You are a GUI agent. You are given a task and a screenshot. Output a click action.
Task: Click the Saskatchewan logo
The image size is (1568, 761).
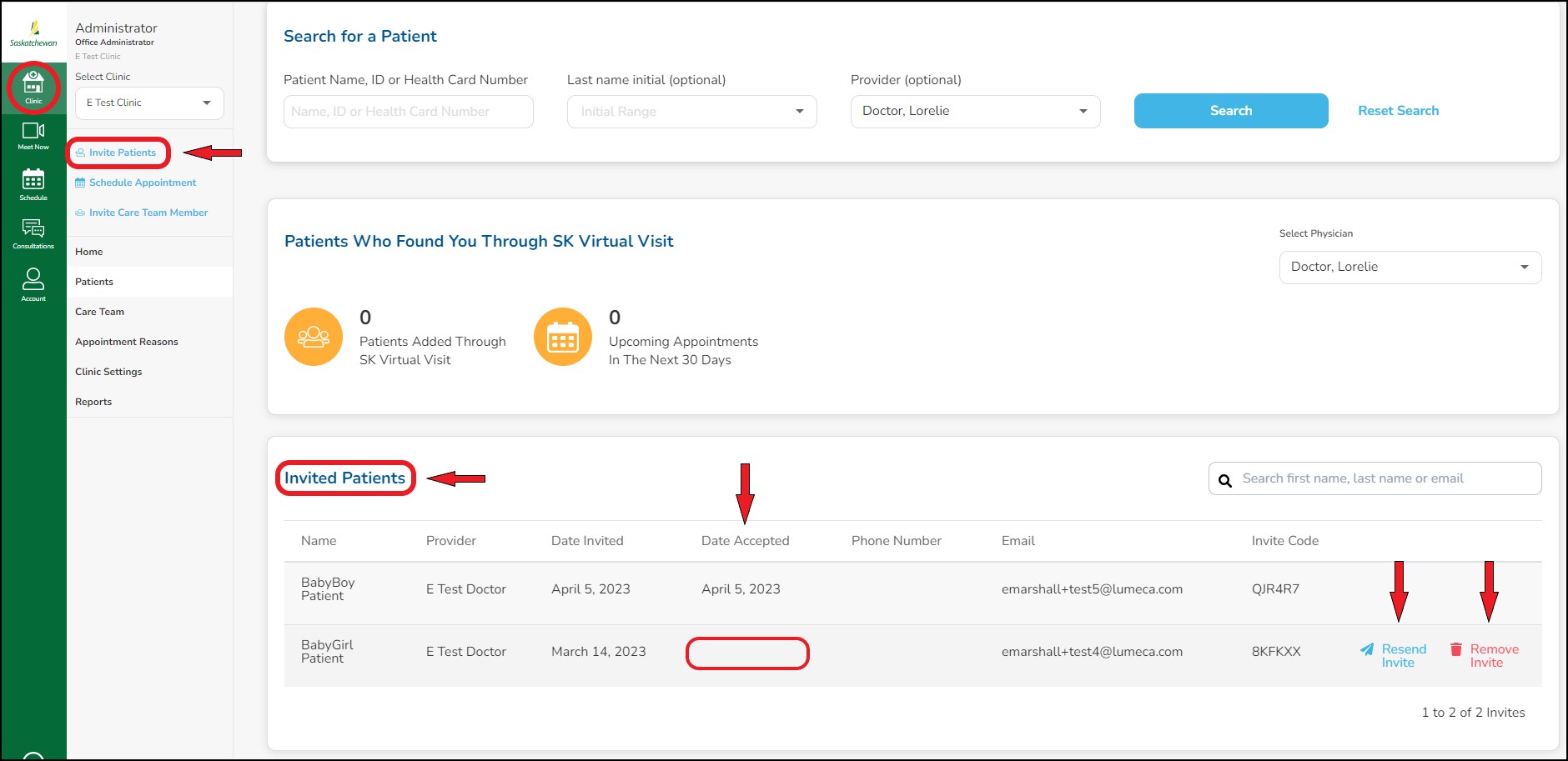33,33
